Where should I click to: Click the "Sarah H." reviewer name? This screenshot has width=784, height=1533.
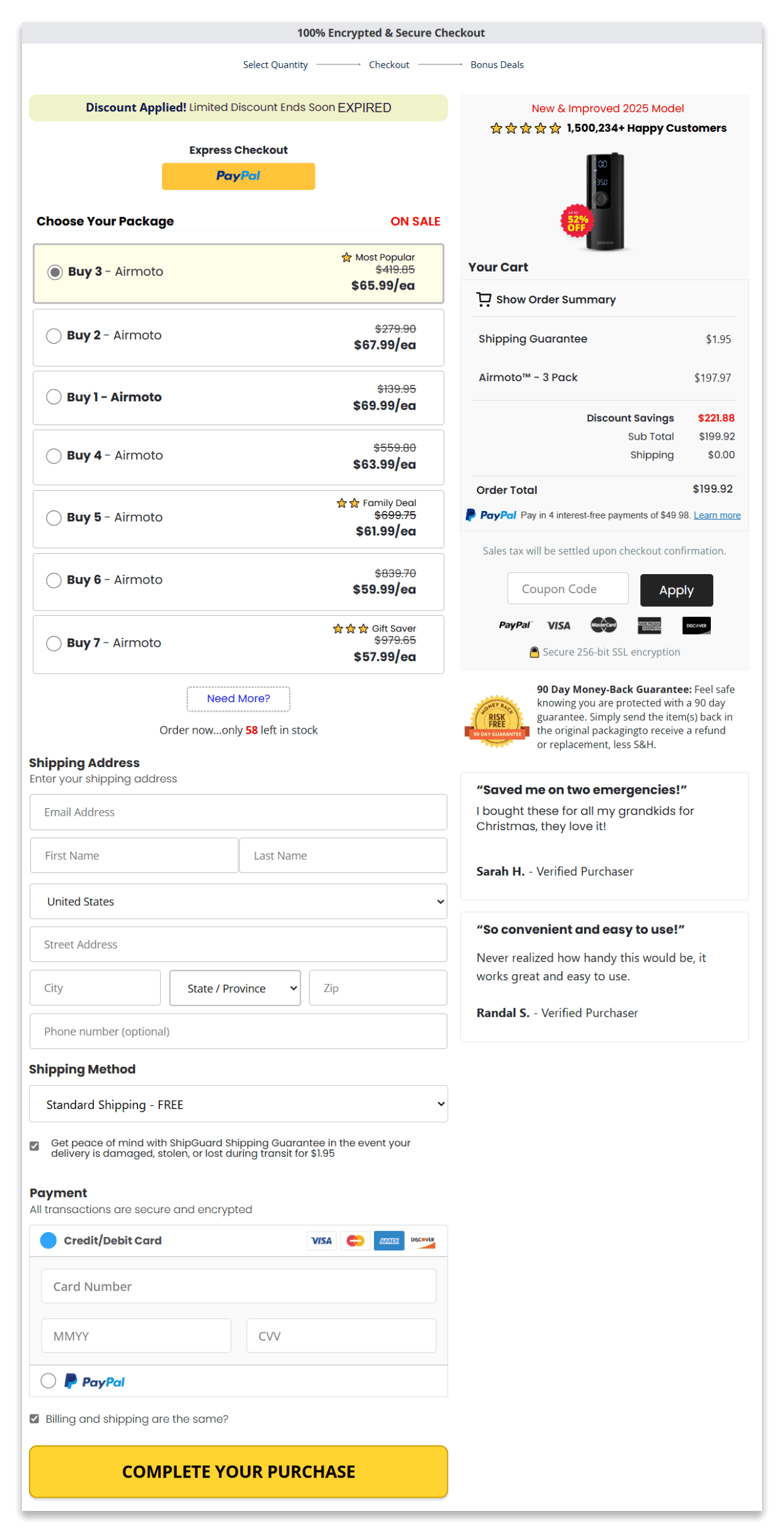[500, 872]
